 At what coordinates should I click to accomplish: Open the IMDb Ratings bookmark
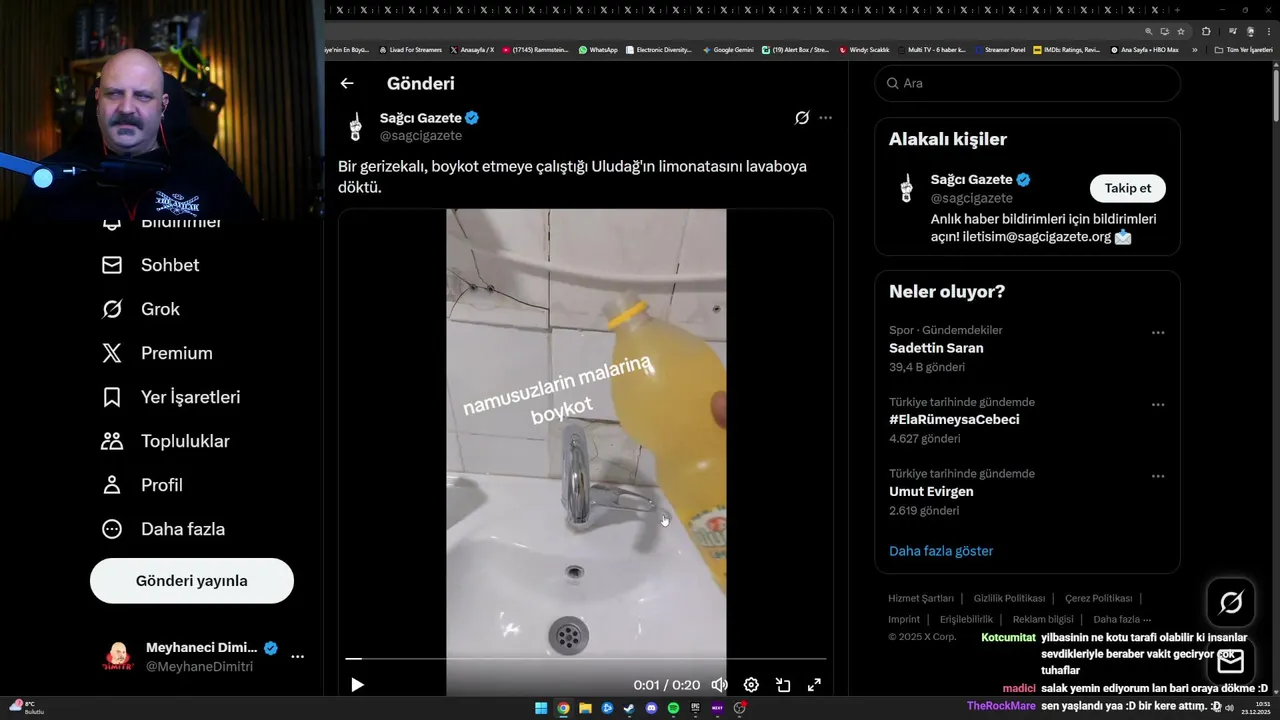1066,49
